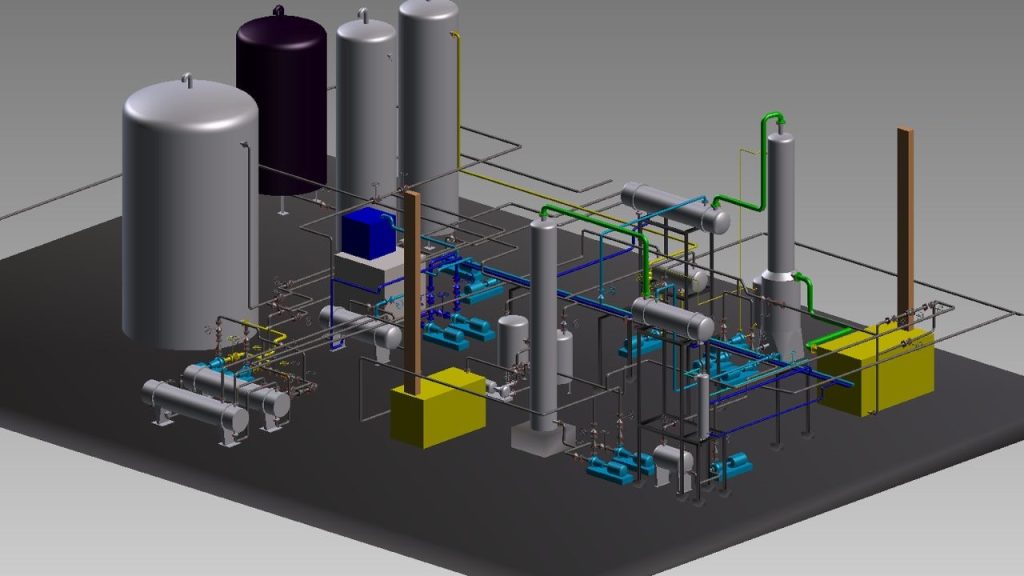Screen dimensions: 1024x576
Task: Click the small vertical tank near center
Action: [513, 338]
